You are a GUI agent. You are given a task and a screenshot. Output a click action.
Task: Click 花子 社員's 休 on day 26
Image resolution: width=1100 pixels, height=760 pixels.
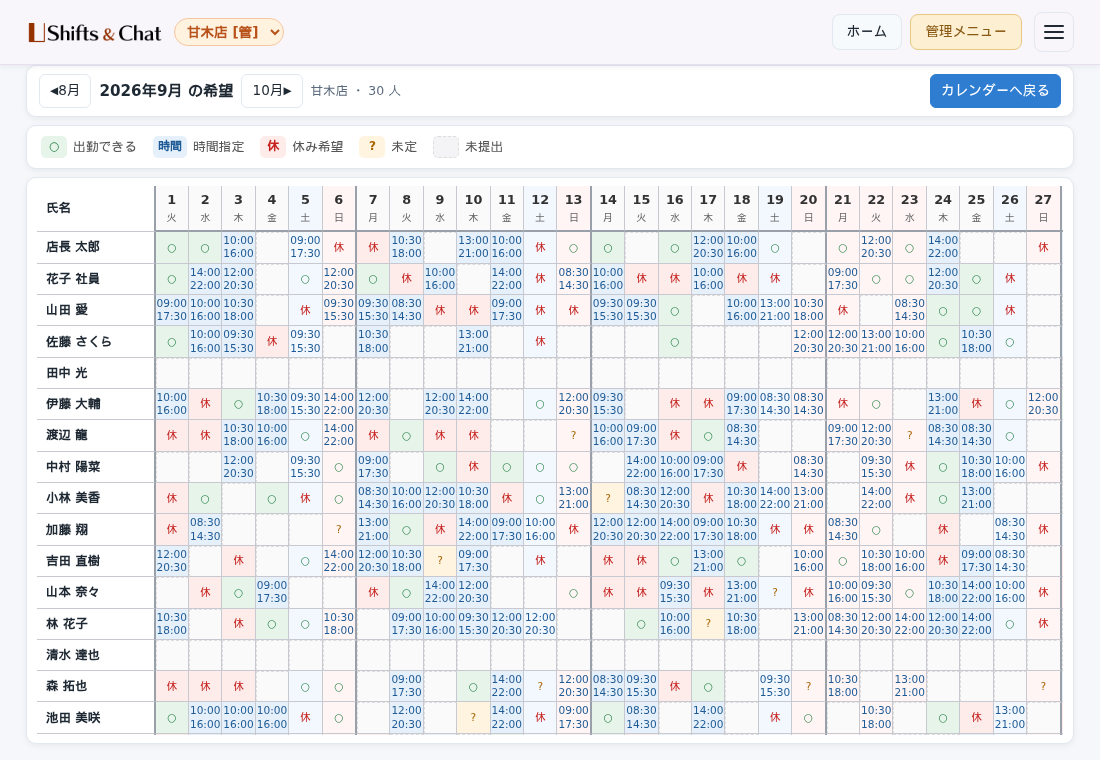1010,279
